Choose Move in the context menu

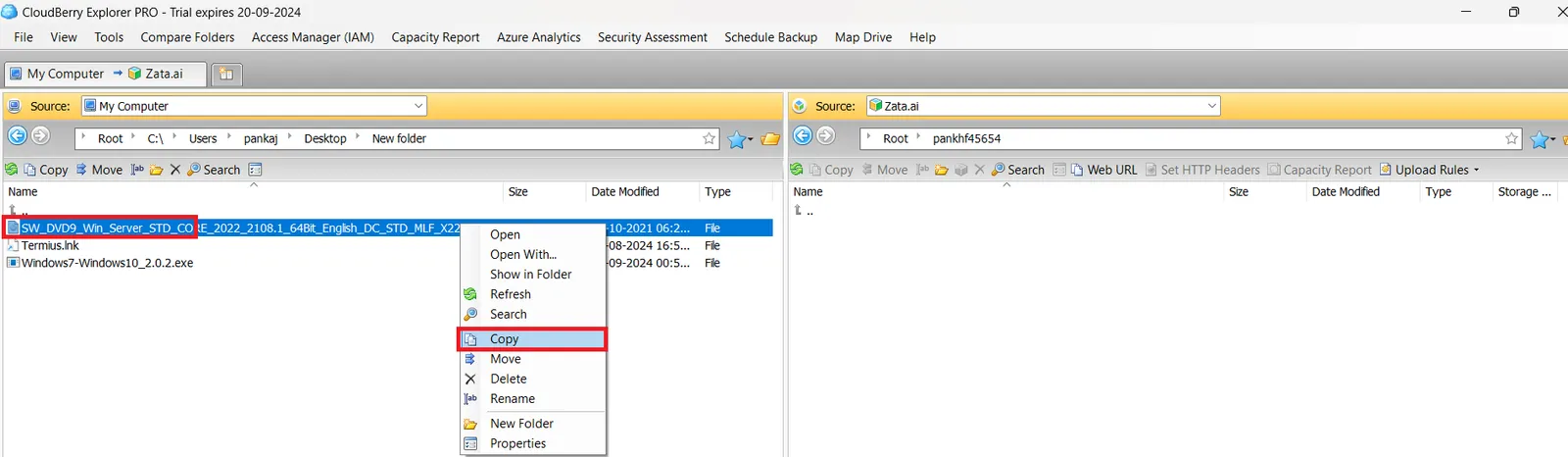(x=533, y=359)
